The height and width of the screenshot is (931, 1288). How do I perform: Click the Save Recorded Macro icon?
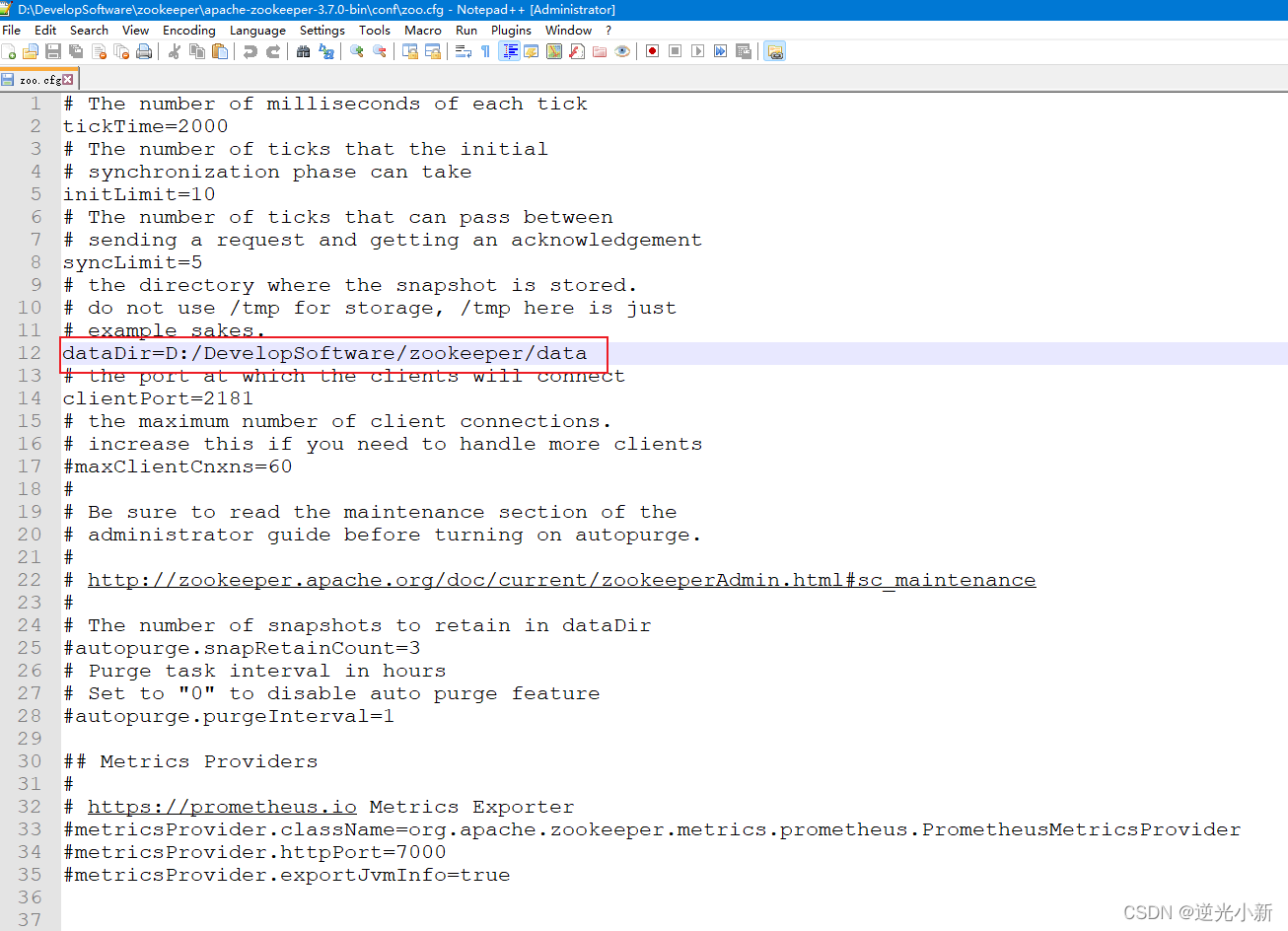click(744, 51)
